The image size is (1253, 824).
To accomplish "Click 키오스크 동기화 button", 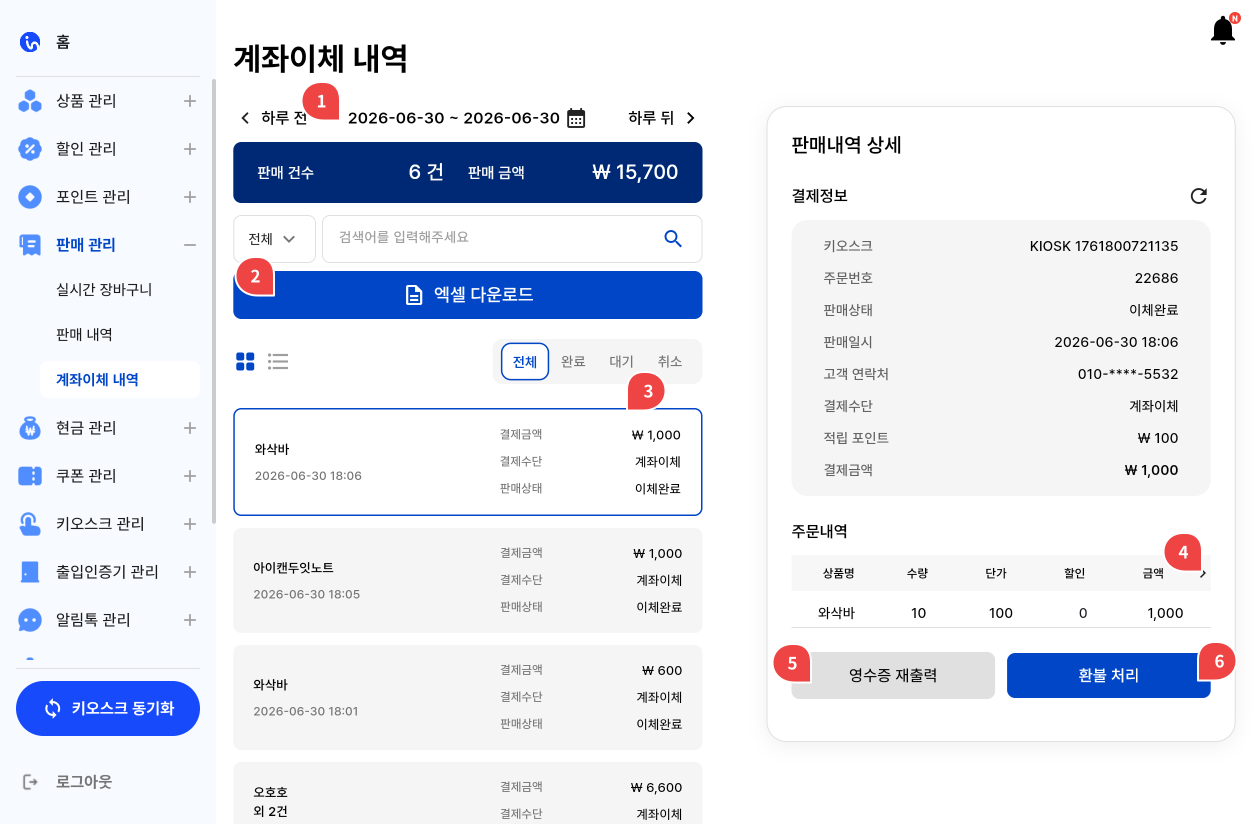I will (x=108, y=708).
